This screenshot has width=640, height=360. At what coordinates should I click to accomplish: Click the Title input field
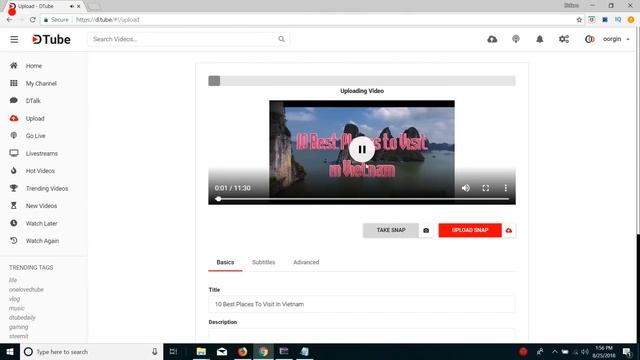point(362,304)
